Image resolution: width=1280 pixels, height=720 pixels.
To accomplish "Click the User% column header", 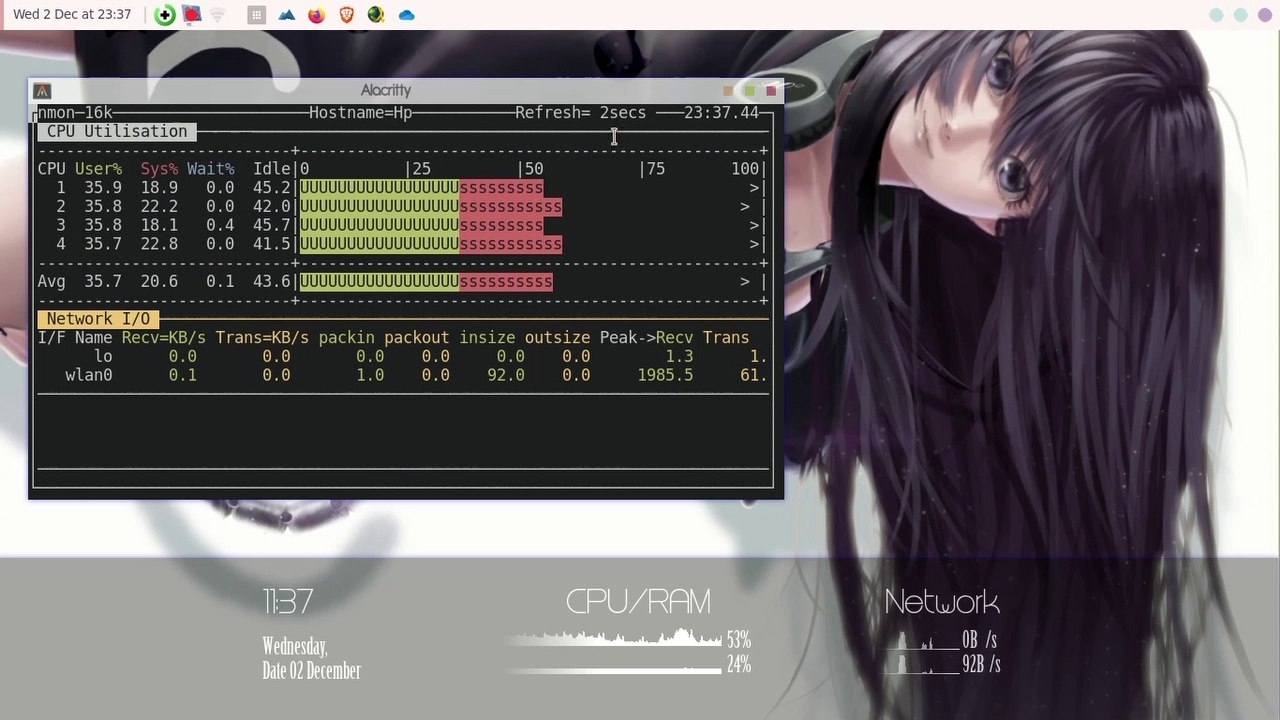I will (98, 169).
